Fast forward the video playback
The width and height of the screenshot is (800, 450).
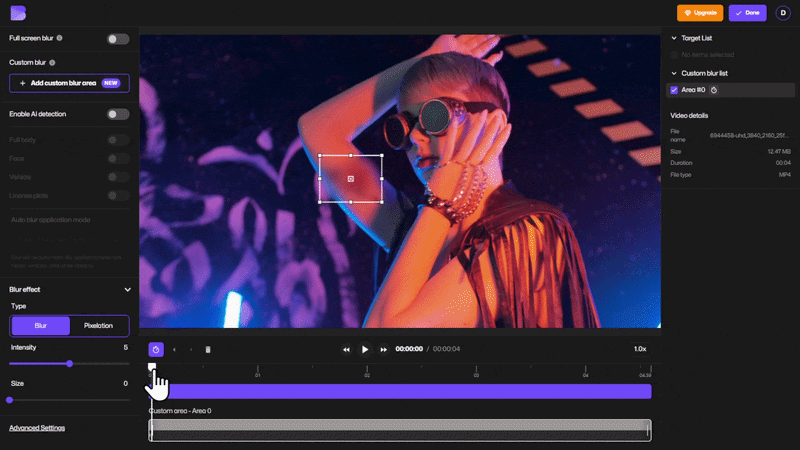click(384, 349)
